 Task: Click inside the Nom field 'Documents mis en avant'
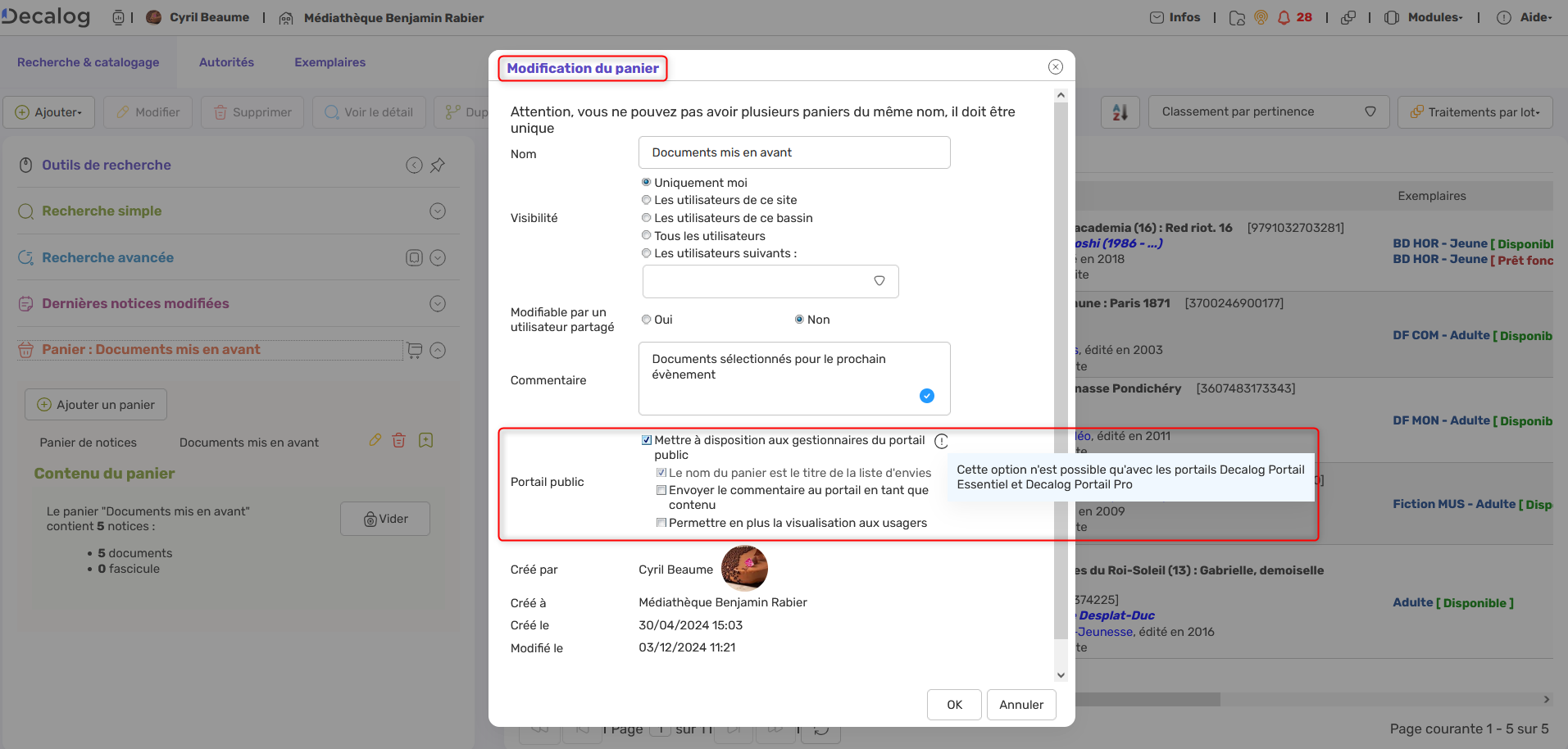[x=793, y=152]
